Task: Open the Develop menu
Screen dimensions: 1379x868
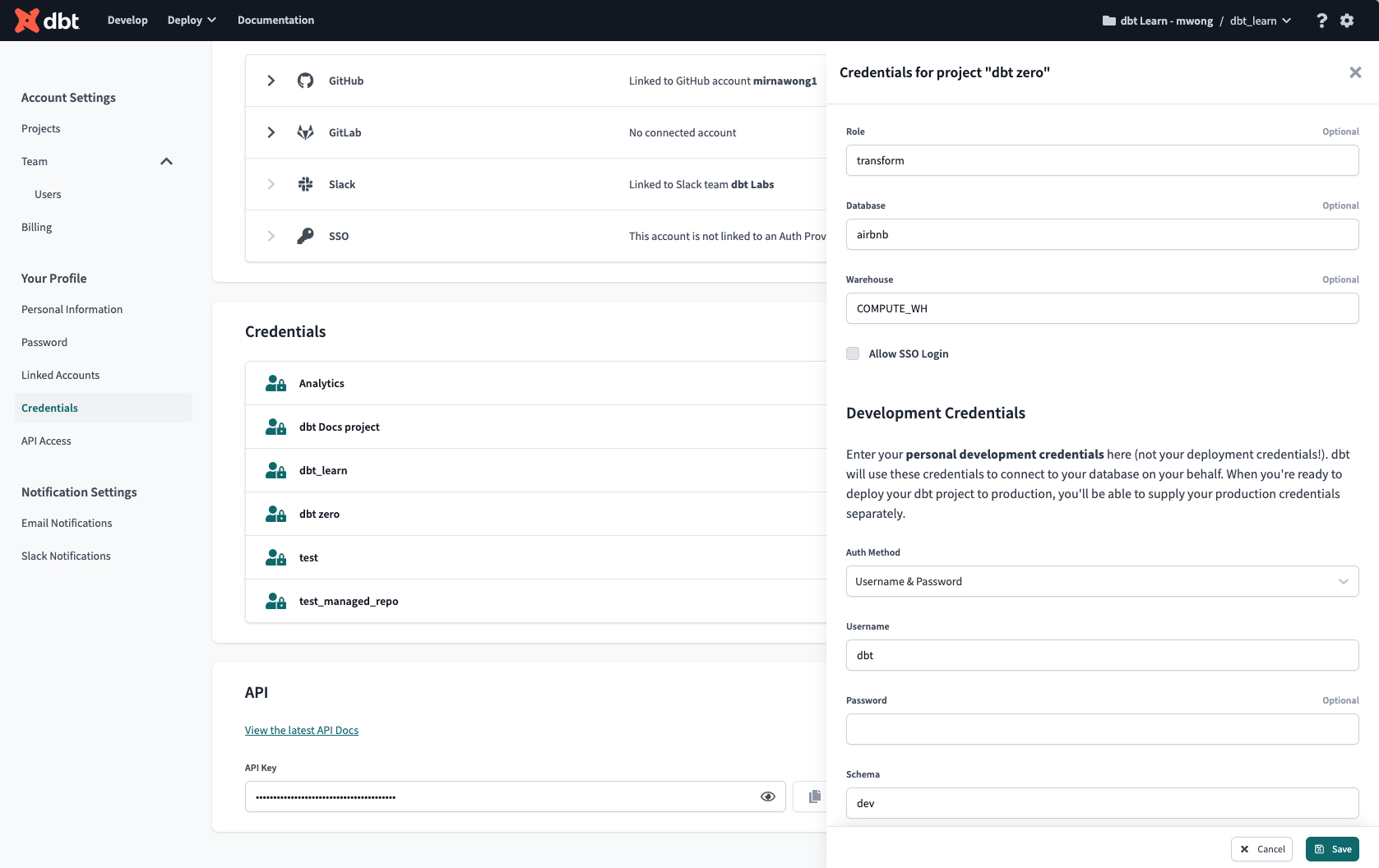Action: [x=127, y=20]
